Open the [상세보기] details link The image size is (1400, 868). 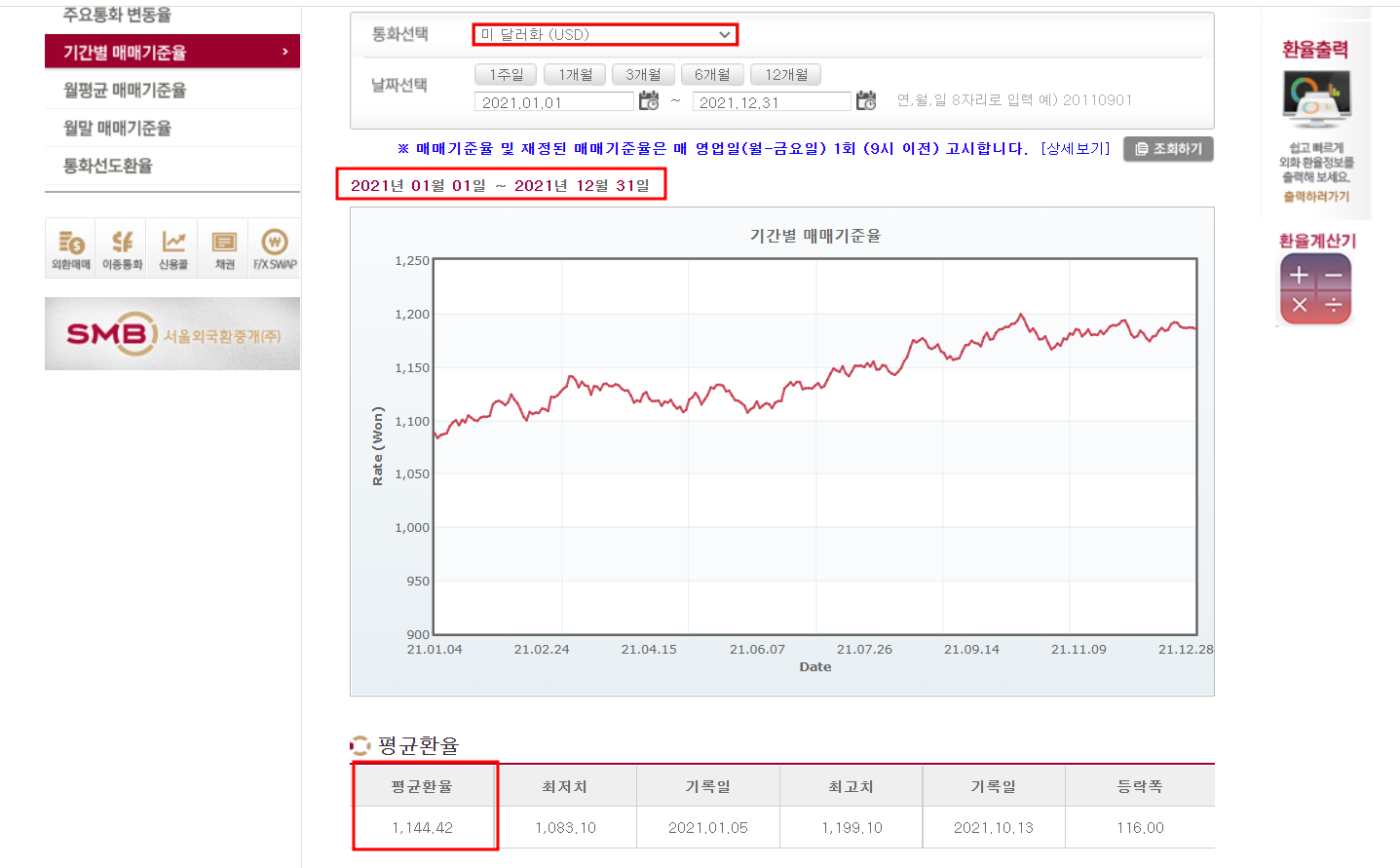pyautogui.click(x=1076, y=149)
